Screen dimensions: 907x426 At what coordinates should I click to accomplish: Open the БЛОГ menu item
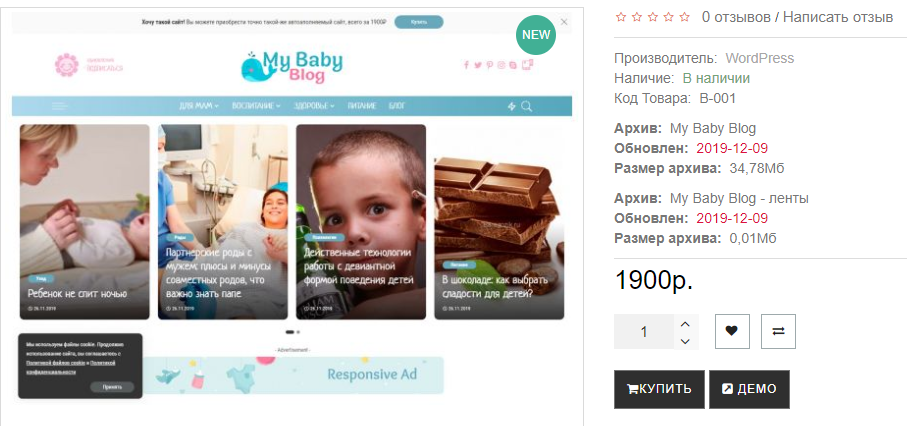click(x=397, y=106)
